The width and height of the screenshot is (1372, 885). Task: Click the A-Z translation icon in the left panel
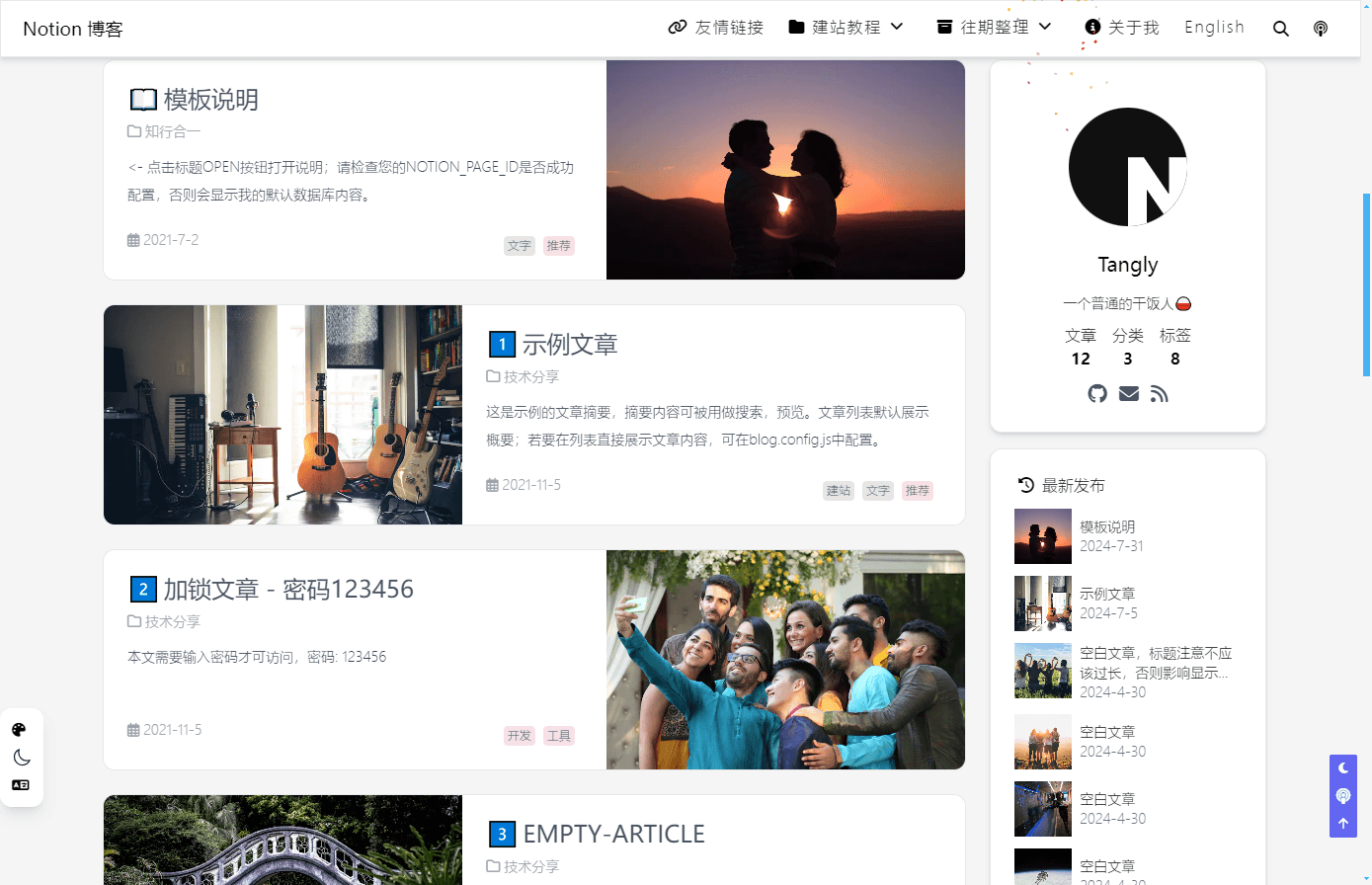22,785
